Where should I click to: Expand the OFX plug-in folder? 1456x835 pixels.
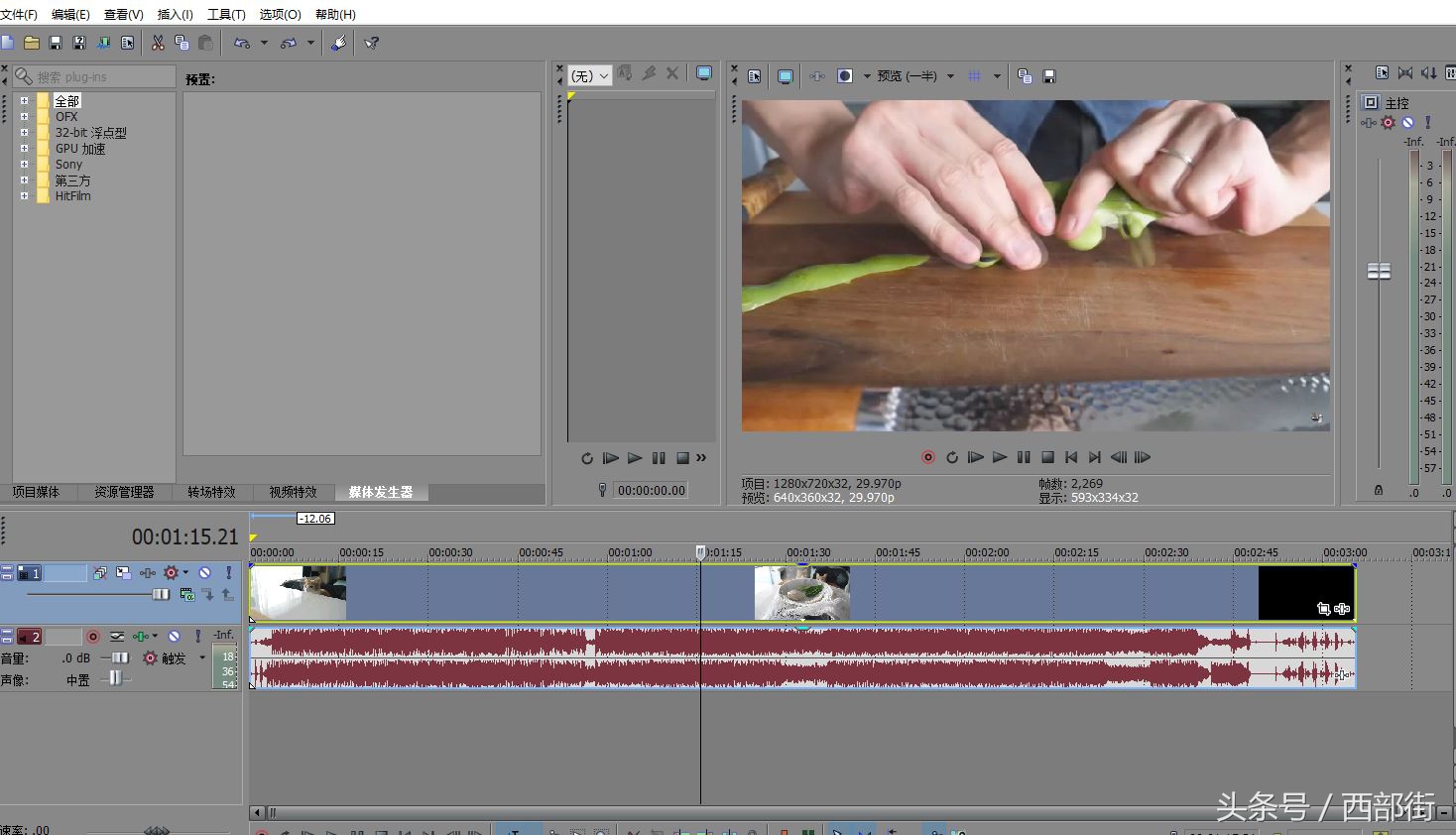[x=24, y=117]
